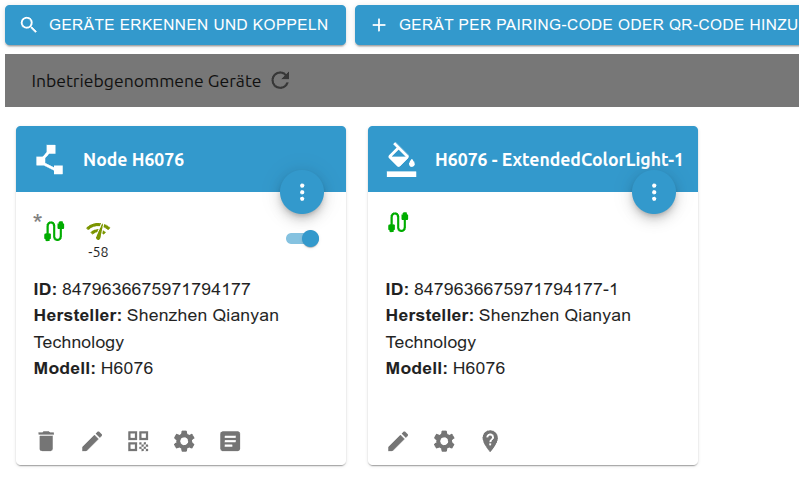Click the node tree icon in header
The height and width of the screenshot is (497, 799).
tap(49, 159)
